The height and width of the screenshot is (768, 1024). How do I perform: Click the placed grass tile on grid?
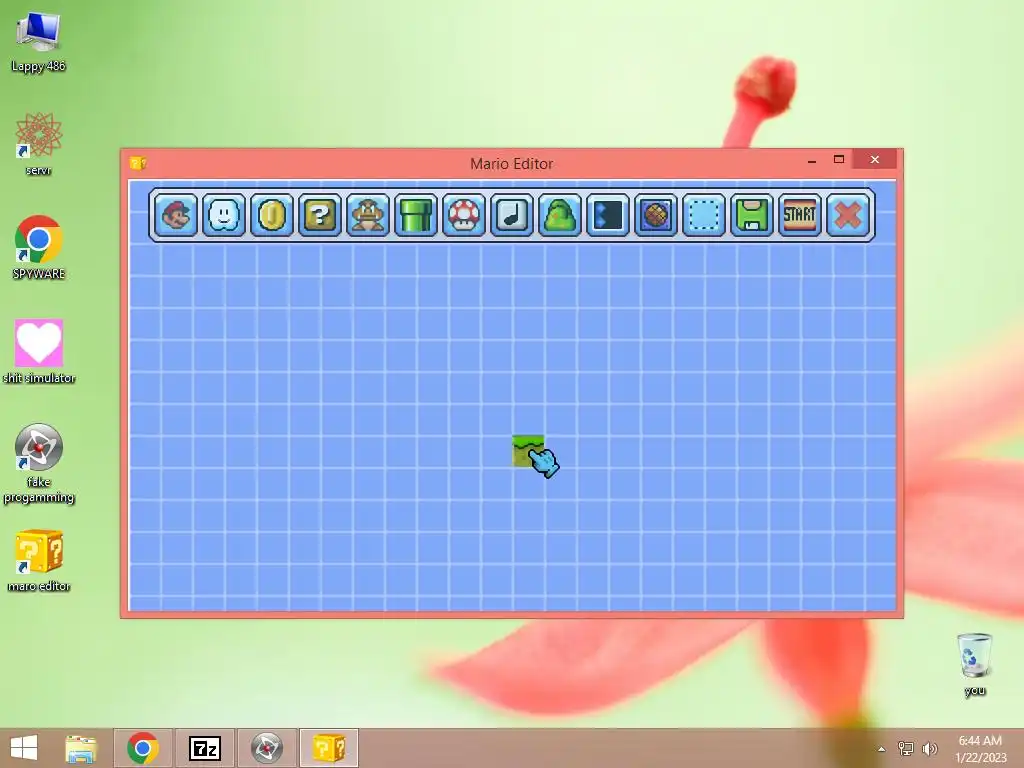pyautogui.click(x=528, y=451)
